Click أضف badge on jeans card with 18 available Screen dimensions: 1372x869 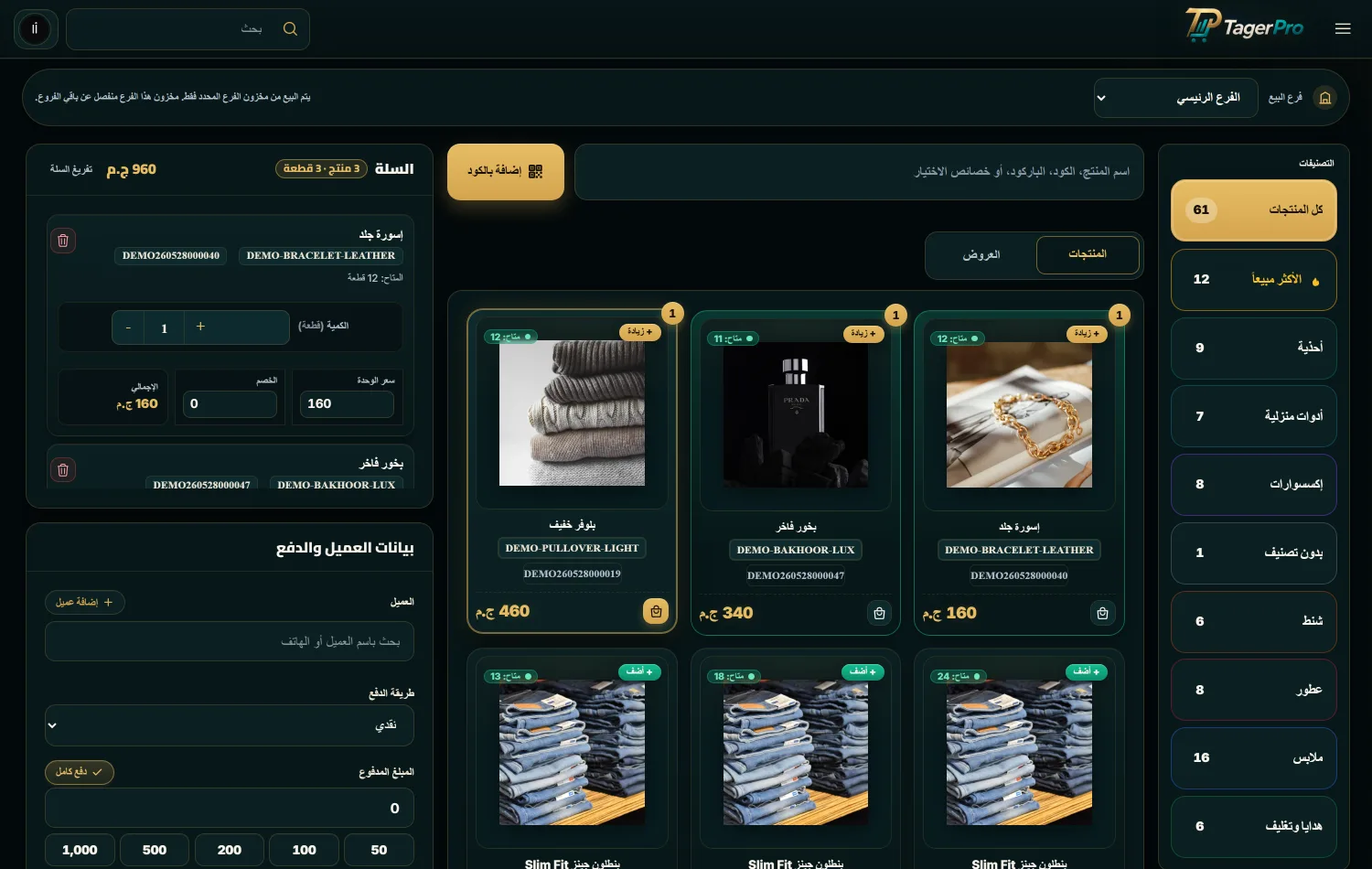point(863,671)
